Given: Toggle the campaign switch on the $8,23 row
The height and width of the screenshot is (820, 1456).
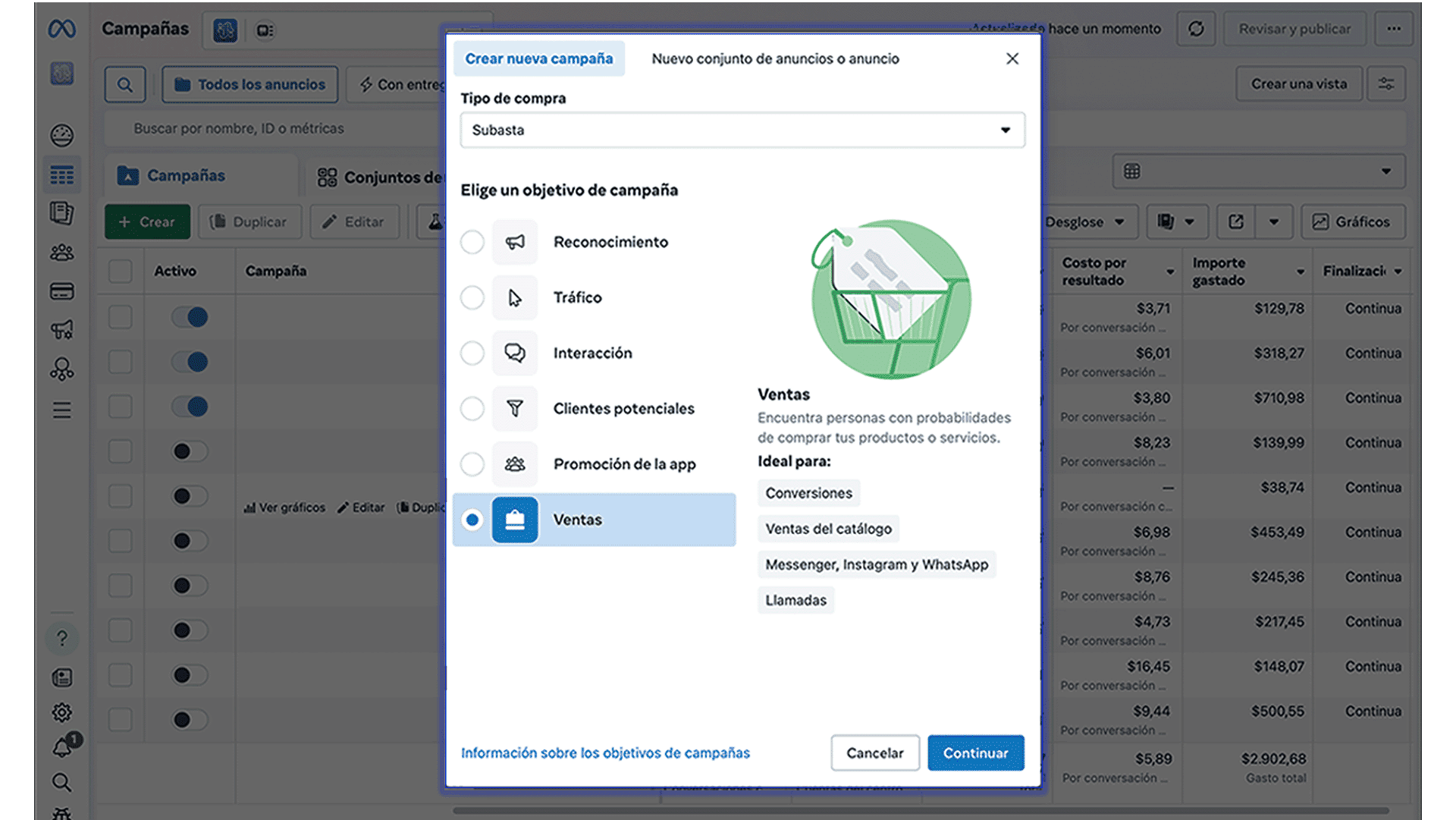Looking at the screenshot, I should (190, 451).
